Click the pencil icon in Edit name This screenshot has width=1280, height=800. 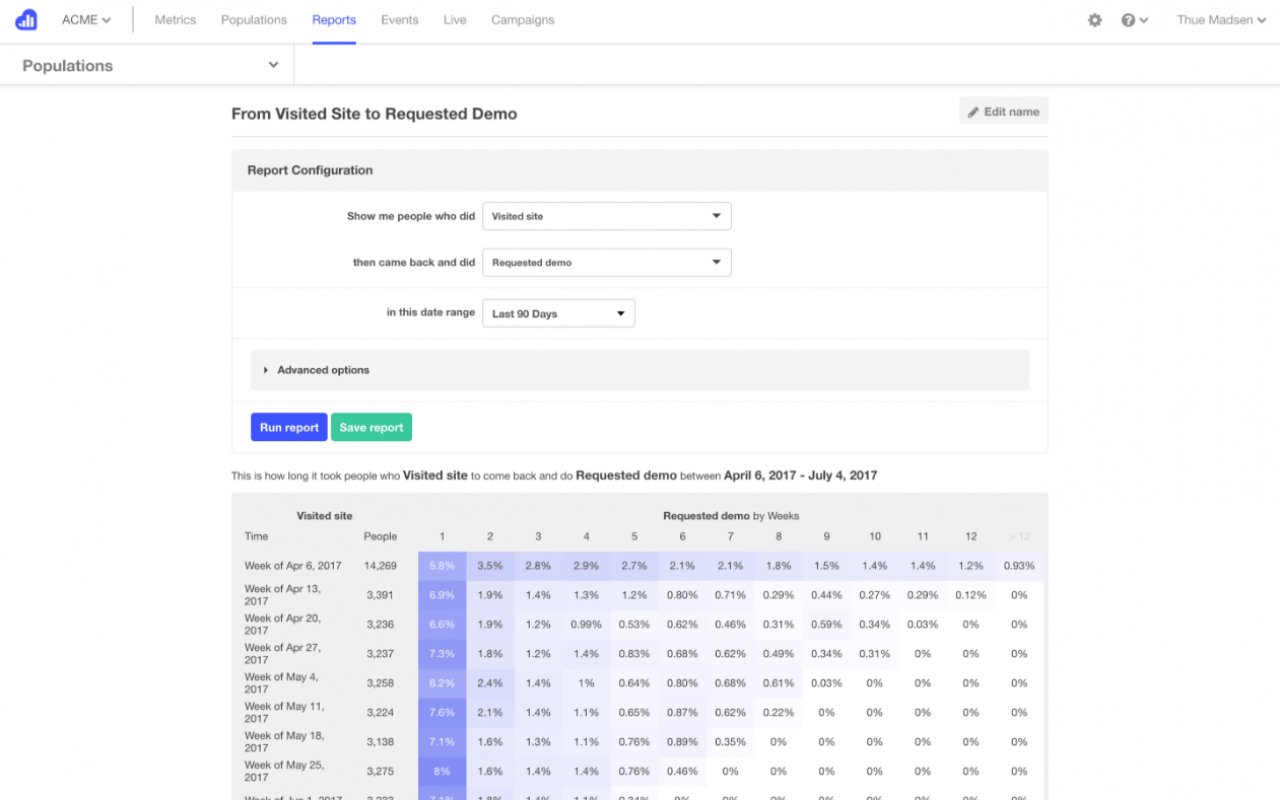974,112
